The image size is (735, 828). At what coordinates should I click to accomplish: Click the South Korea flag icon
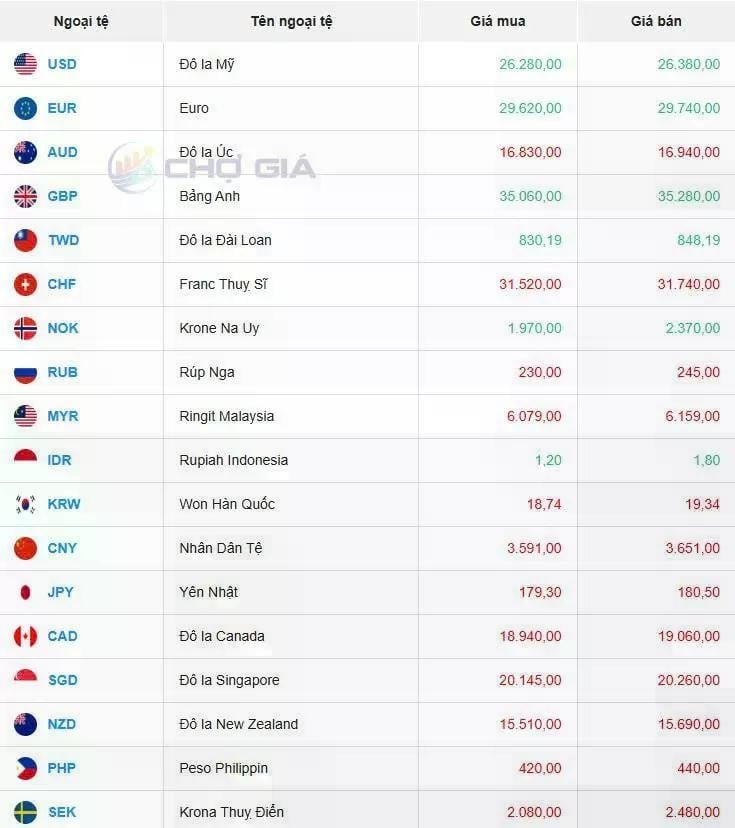[25, 504]
